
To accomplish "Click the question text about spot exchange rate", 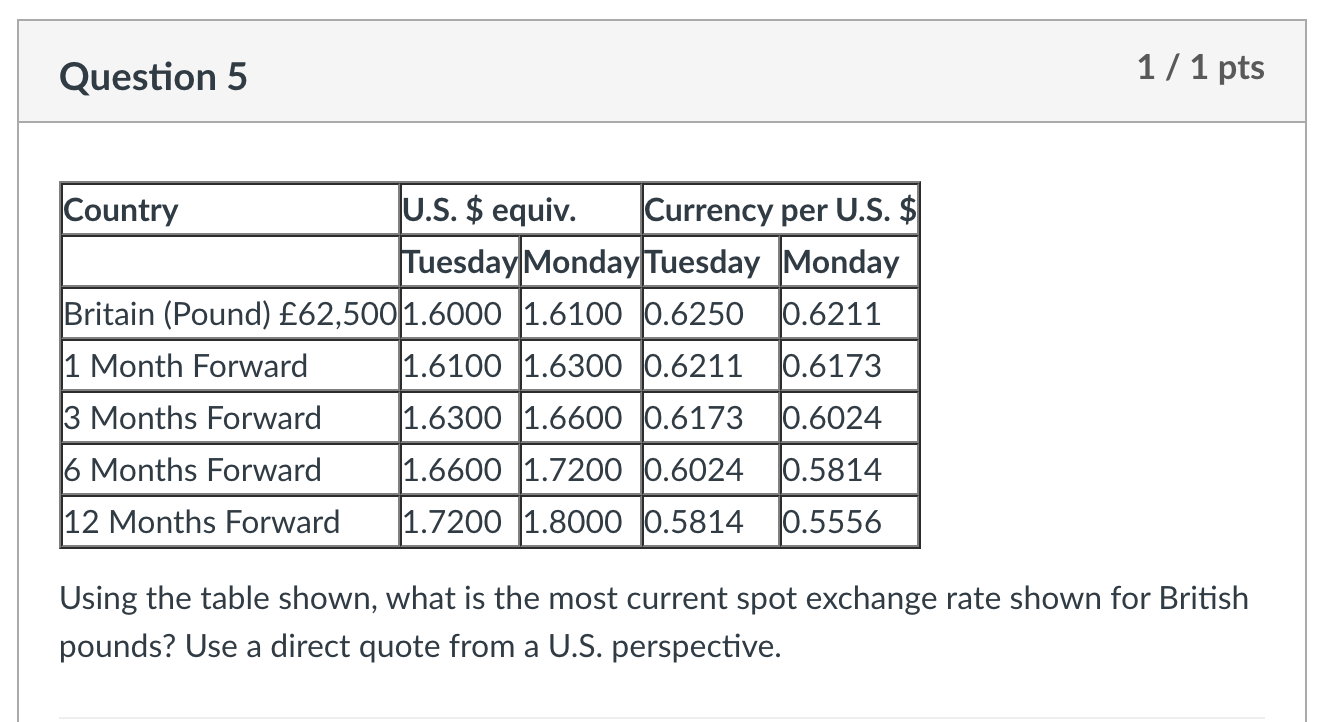I will coord(655,622).
